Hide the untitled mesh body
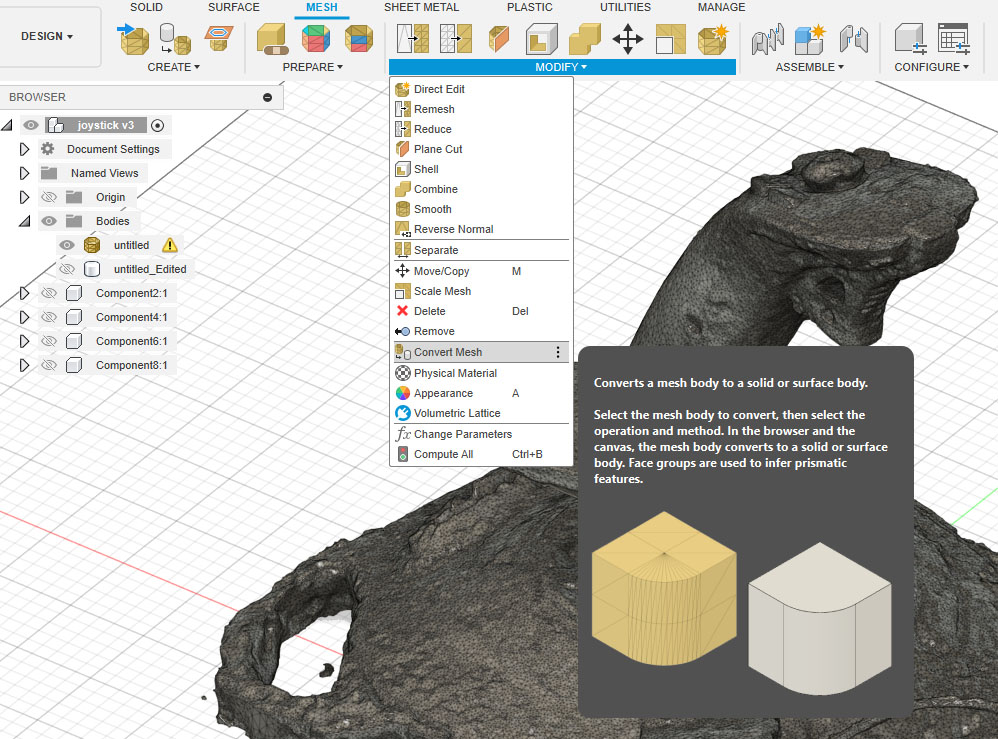The width and height of the screenshot is (998, 739). click(x=66, y=244)
